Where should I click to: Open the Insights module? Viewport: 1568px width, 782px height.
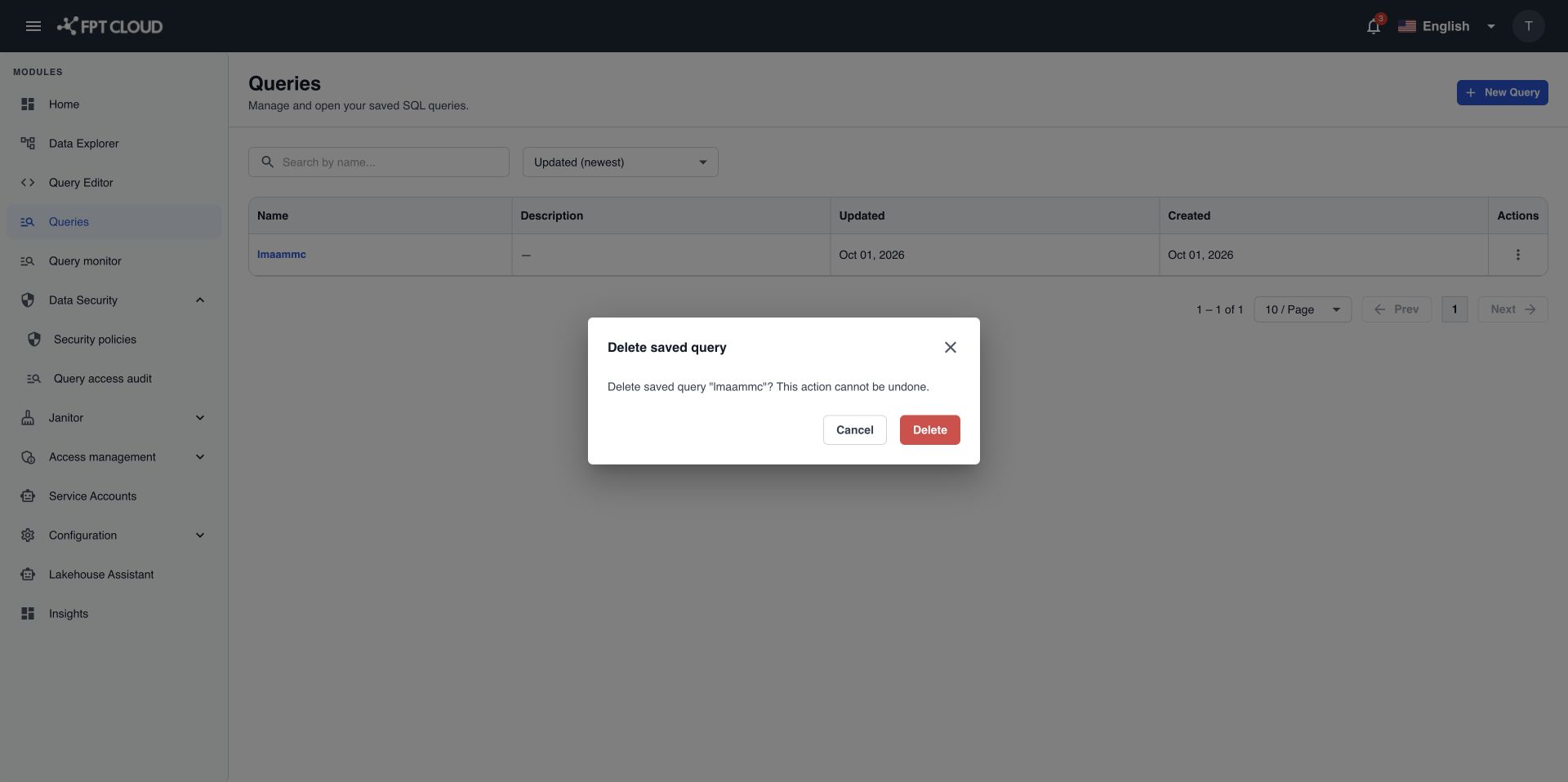(x=114, y=614)
